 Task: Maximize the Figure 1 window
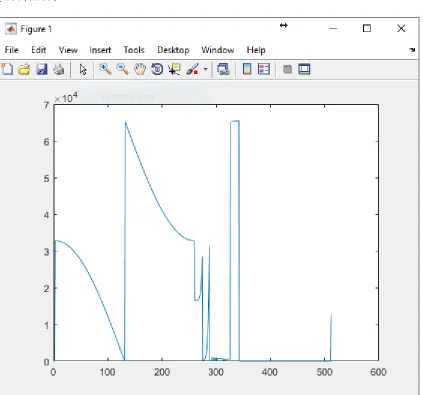[x=367, y=28]
